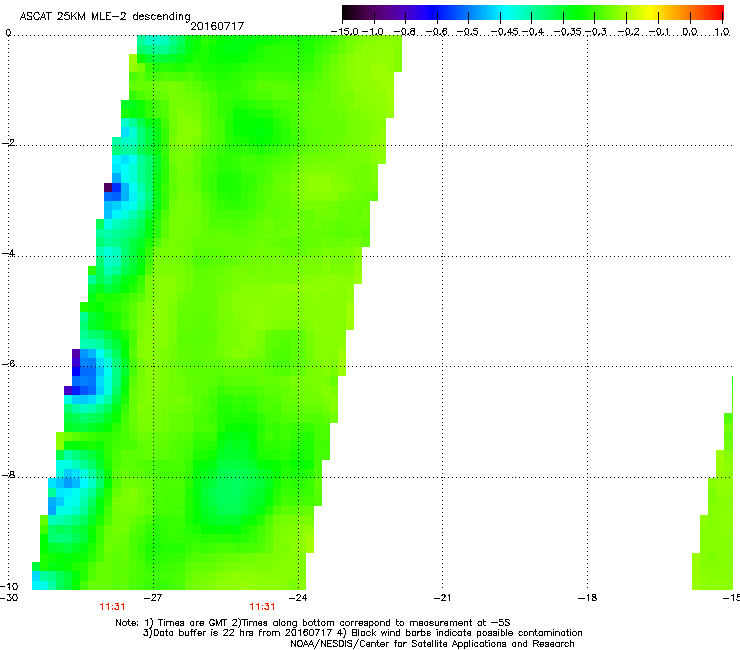The image size is (740, 650).
Task: Click the -1.0 color scale label
Action: coord(372,32)
